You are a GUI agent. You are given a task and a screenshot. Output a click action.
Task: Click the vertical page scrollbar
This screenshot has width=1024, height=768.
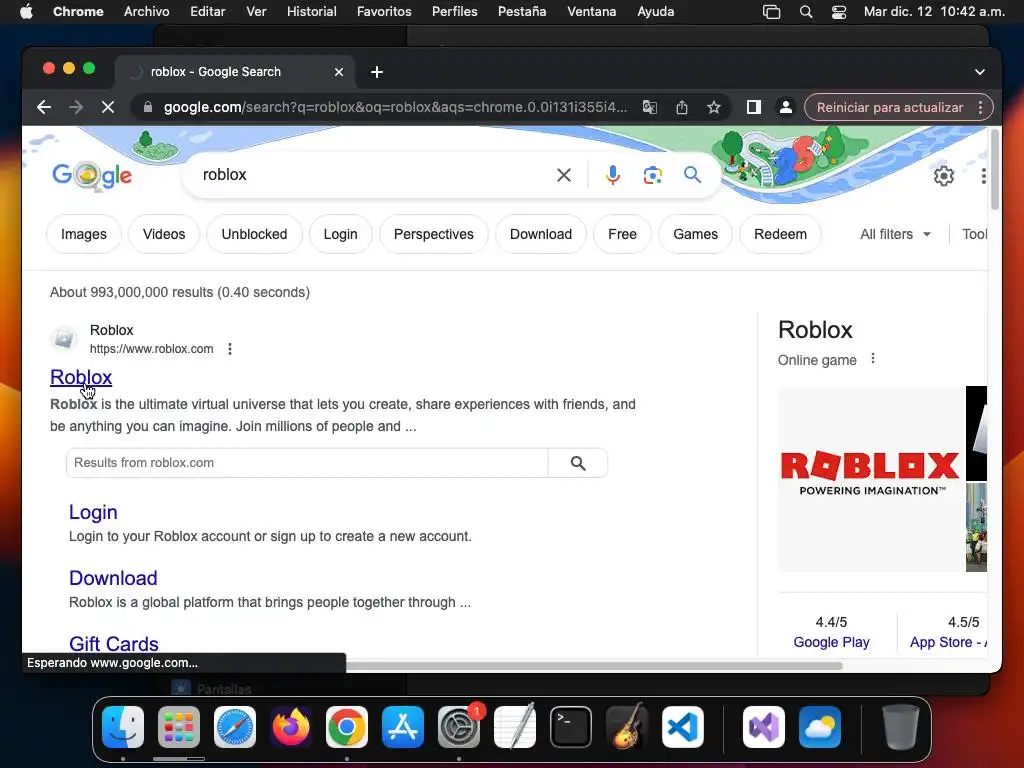click(995, 169)
